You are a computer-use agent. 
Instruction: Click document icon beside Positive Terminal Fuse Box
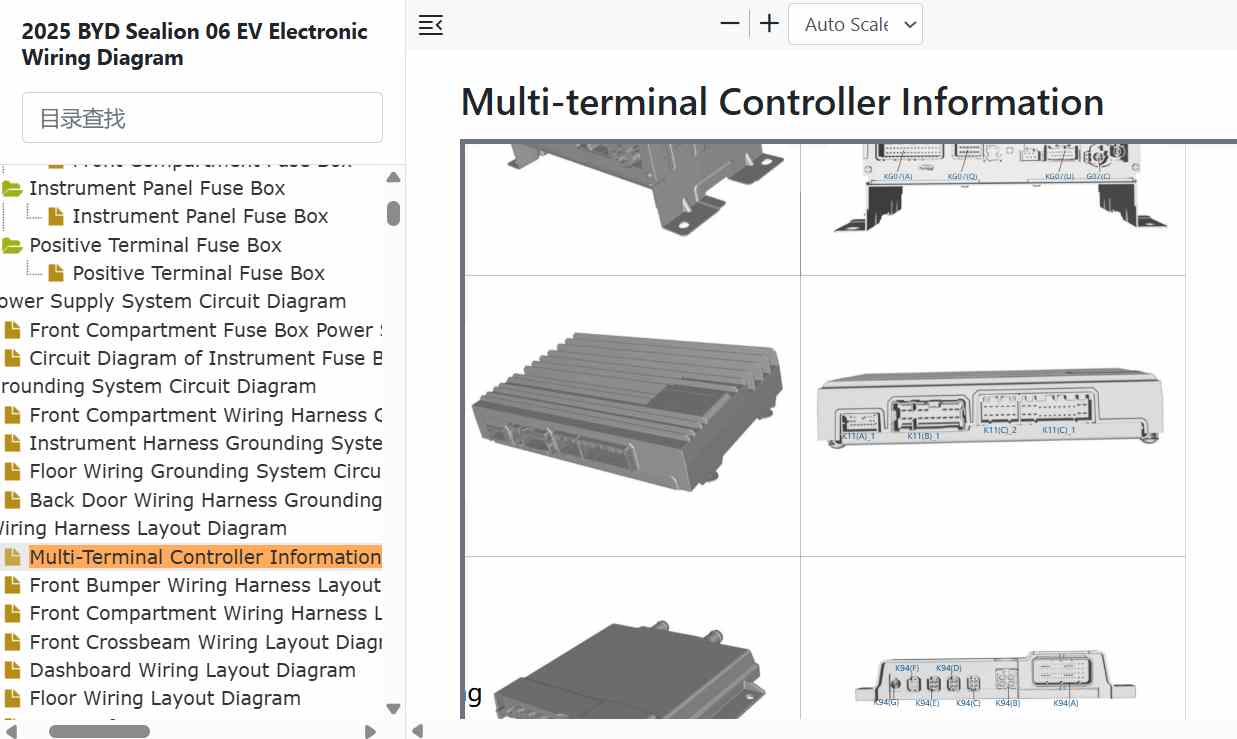tap(56, 273)
